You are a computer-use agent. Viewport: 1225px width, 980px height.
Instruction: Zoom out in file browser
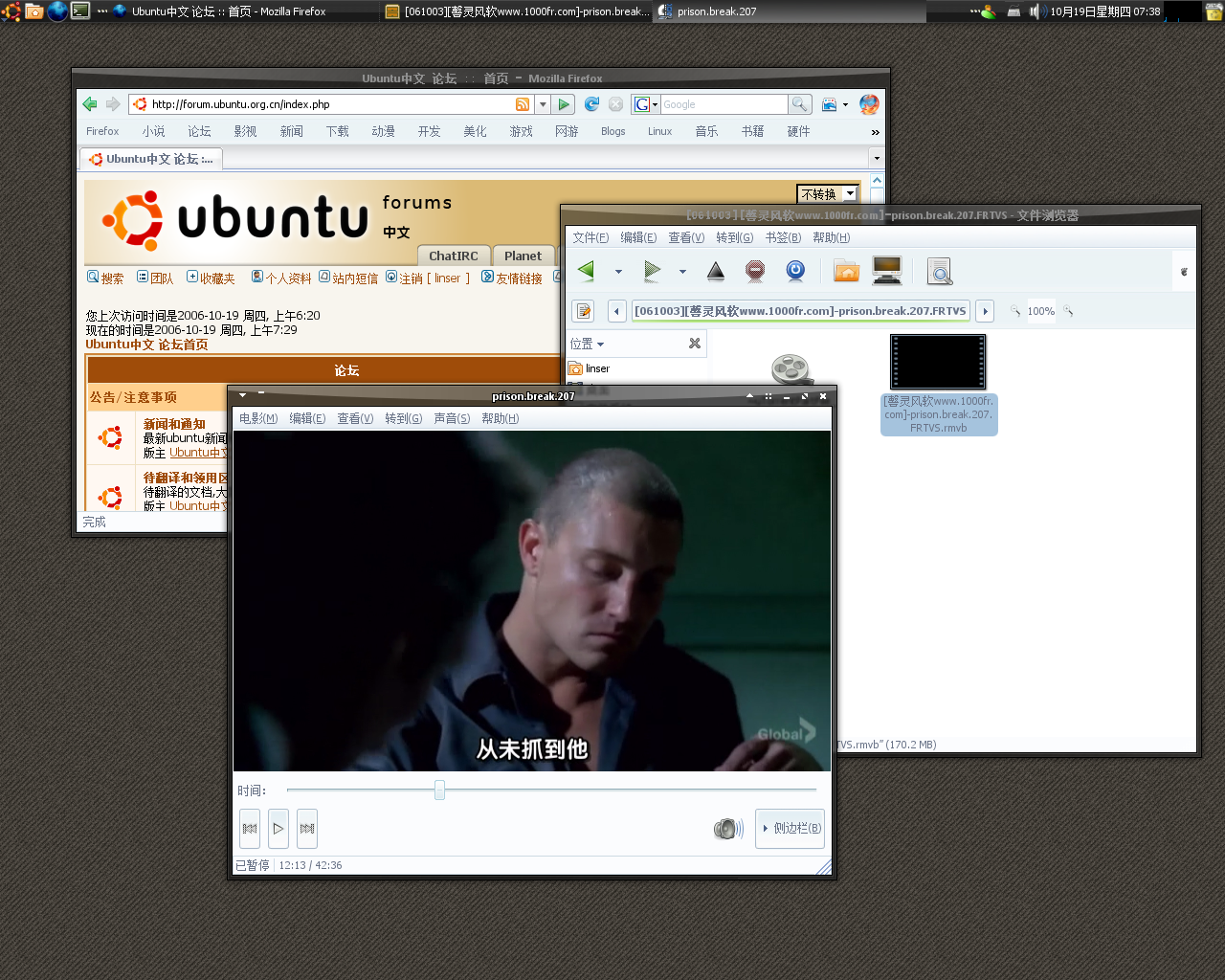point(1015,310)
